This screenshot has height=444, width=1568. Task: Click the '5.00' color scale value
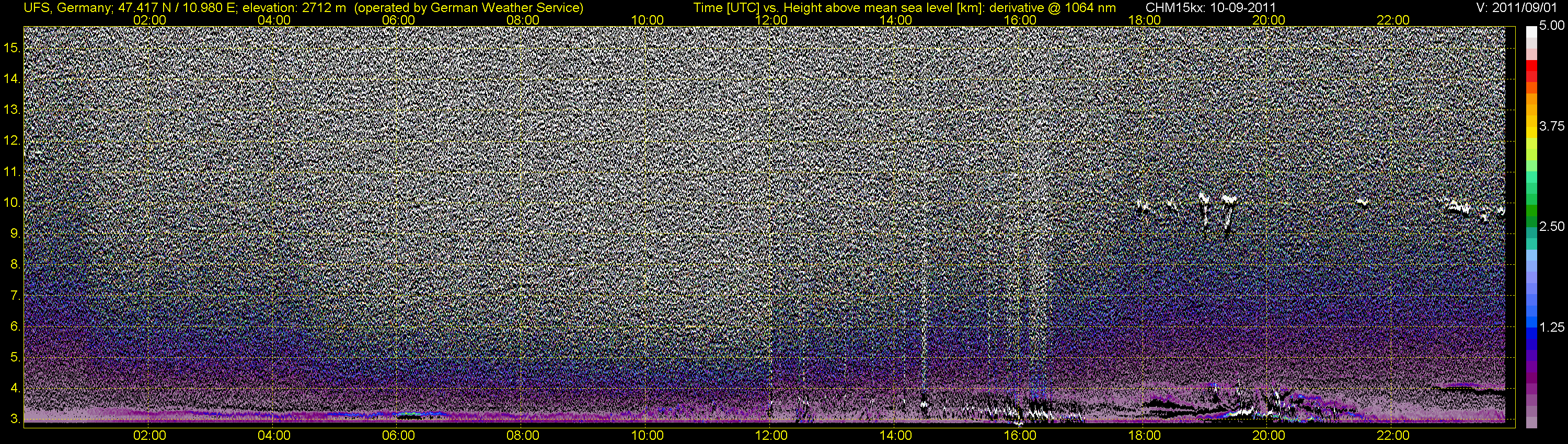(1552, 26)
